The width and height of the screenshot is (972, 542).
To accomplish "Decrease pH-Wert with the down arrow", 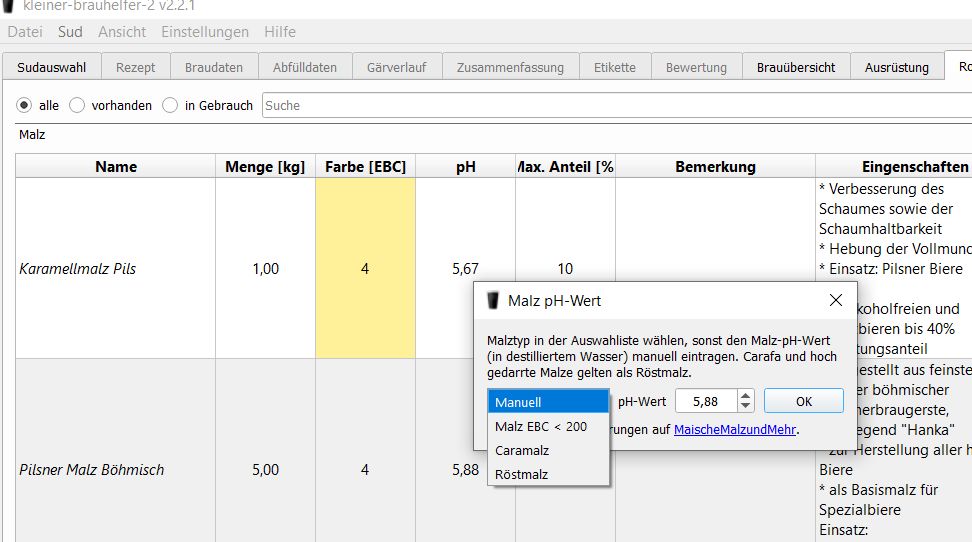I will [x=745, y=406].
